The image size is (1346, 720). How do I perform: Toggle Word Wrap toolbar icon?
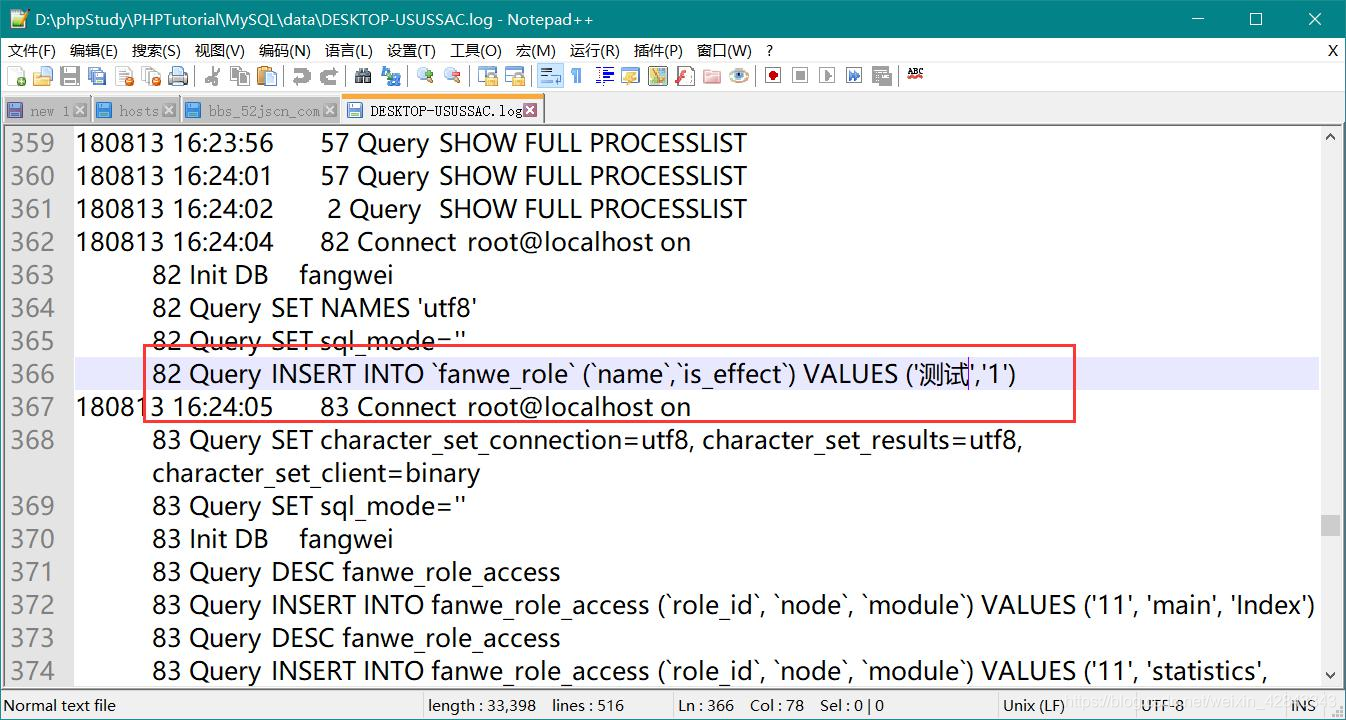click(550, 76)
